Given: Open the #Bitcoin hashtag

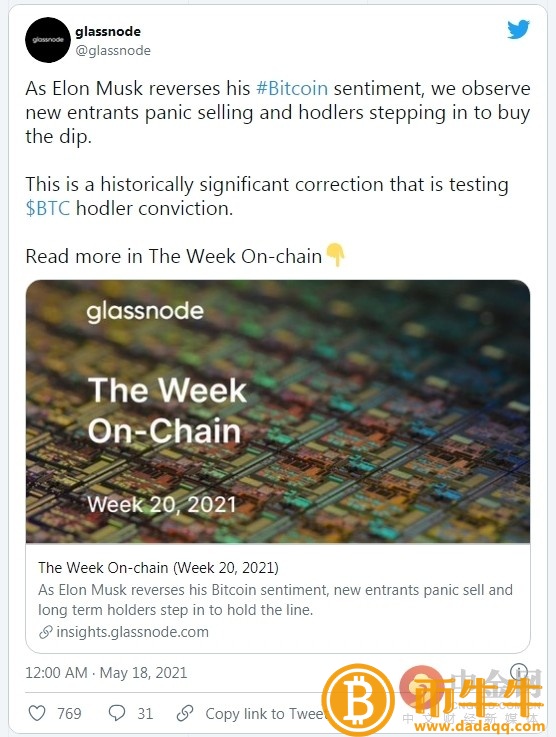Looking at the screenshot, I should (292, 88).
